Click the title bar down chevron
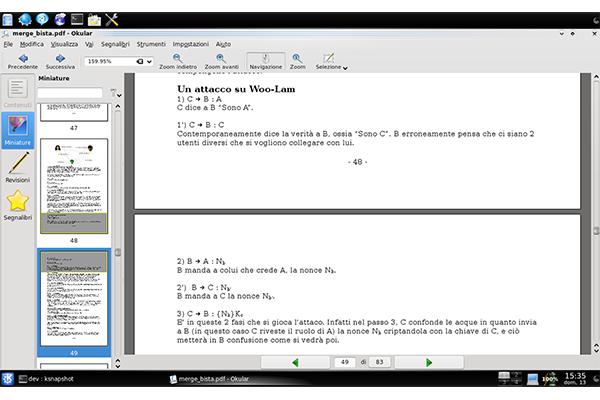 [x=561, y=34]
